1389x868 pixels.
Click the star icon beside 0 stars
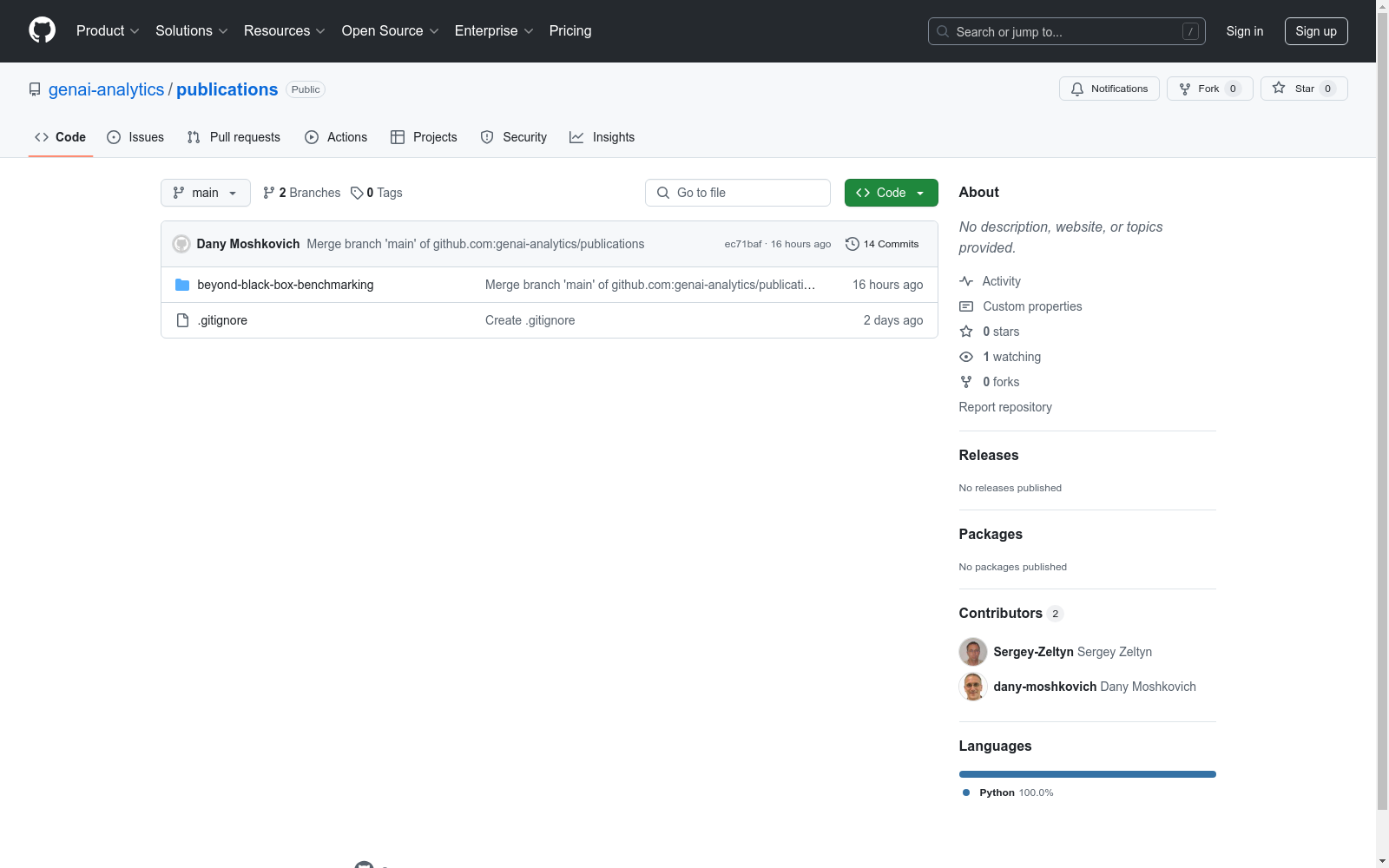(966, 332)
